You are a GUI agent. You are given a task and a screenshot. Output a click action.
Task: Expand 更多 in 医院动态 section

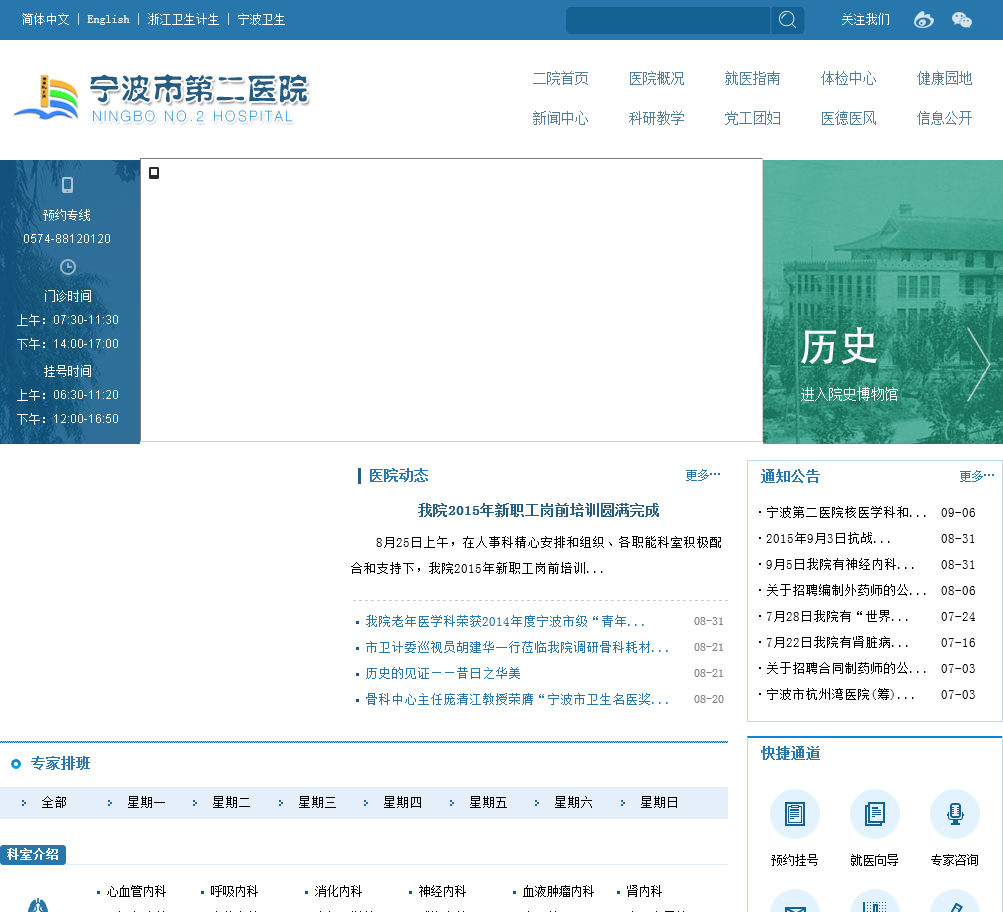[x=702, y=475]
